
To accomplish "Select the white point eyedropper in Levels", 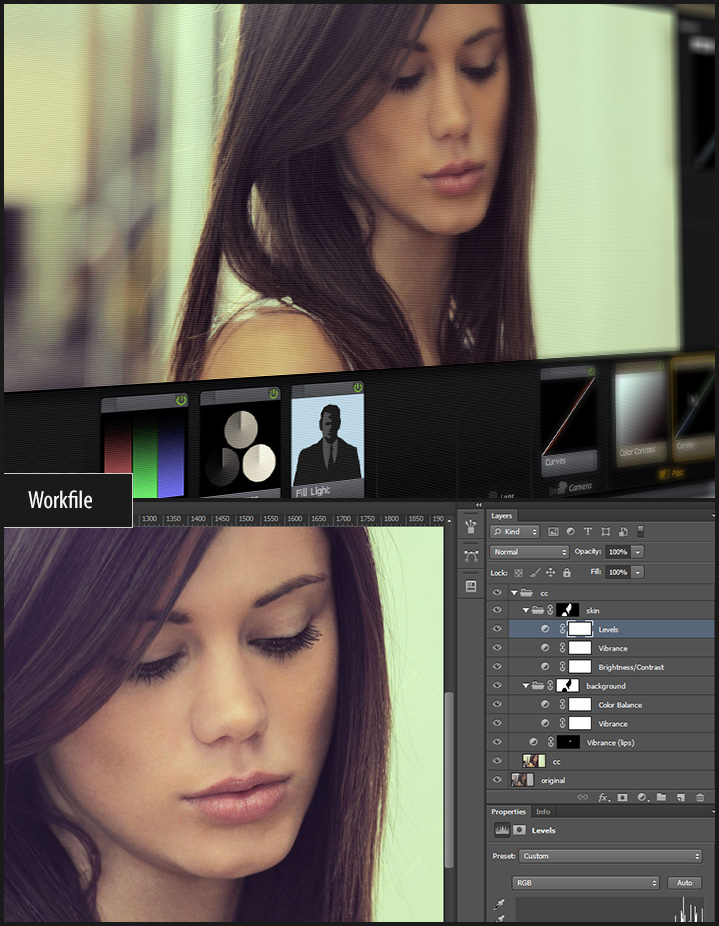I will click(x=499, y=920).
